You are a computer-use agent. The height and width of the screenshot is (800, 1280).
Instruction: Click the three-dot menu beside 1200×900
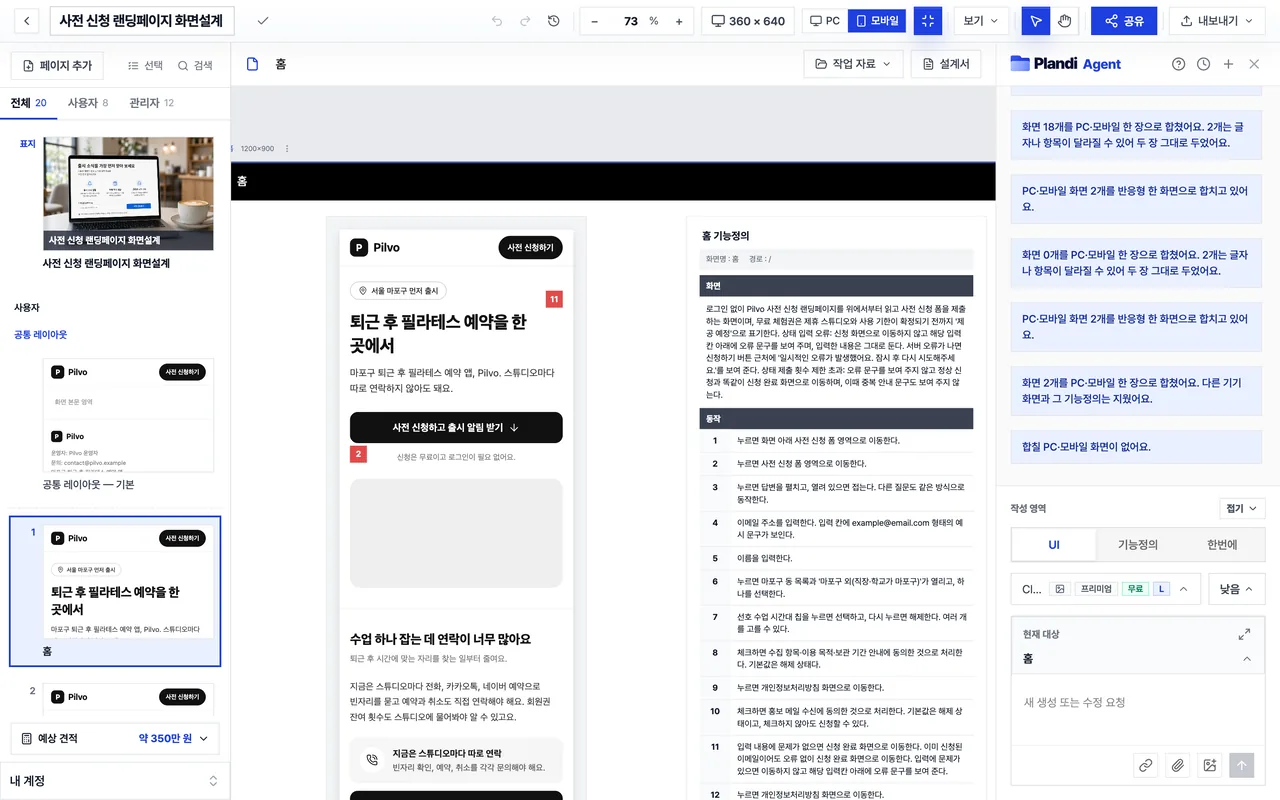coord(287,148)
